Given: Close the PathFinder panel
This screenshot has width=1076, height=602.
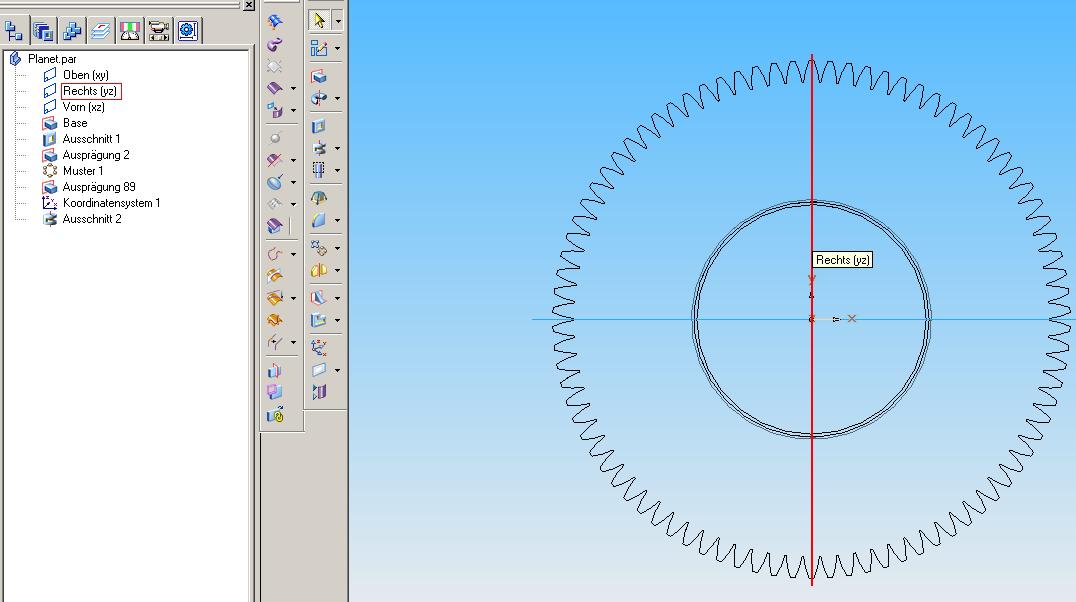Looking at the screenshot, I should click(x=249, y=5).
